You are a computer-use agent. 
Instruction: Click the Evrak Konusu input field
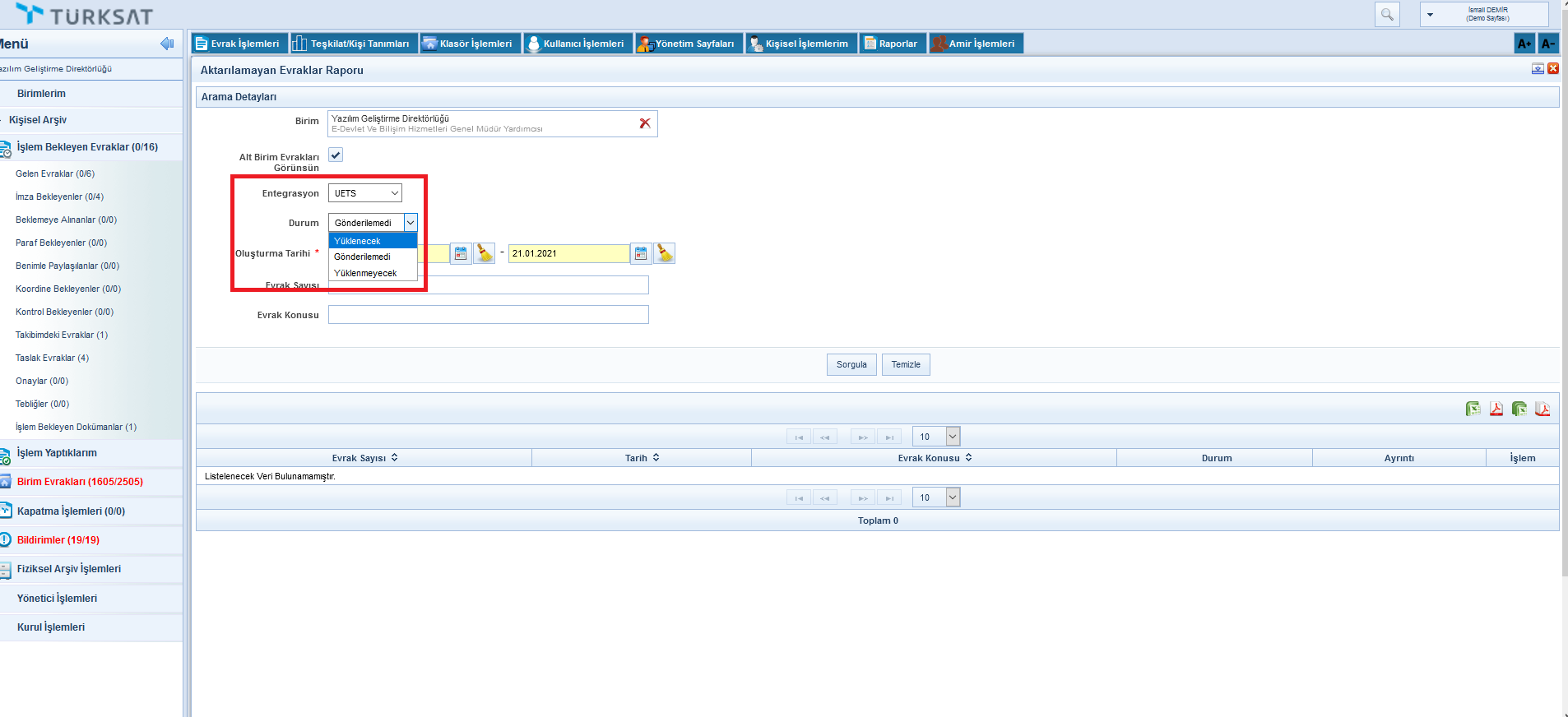[488, 315]
